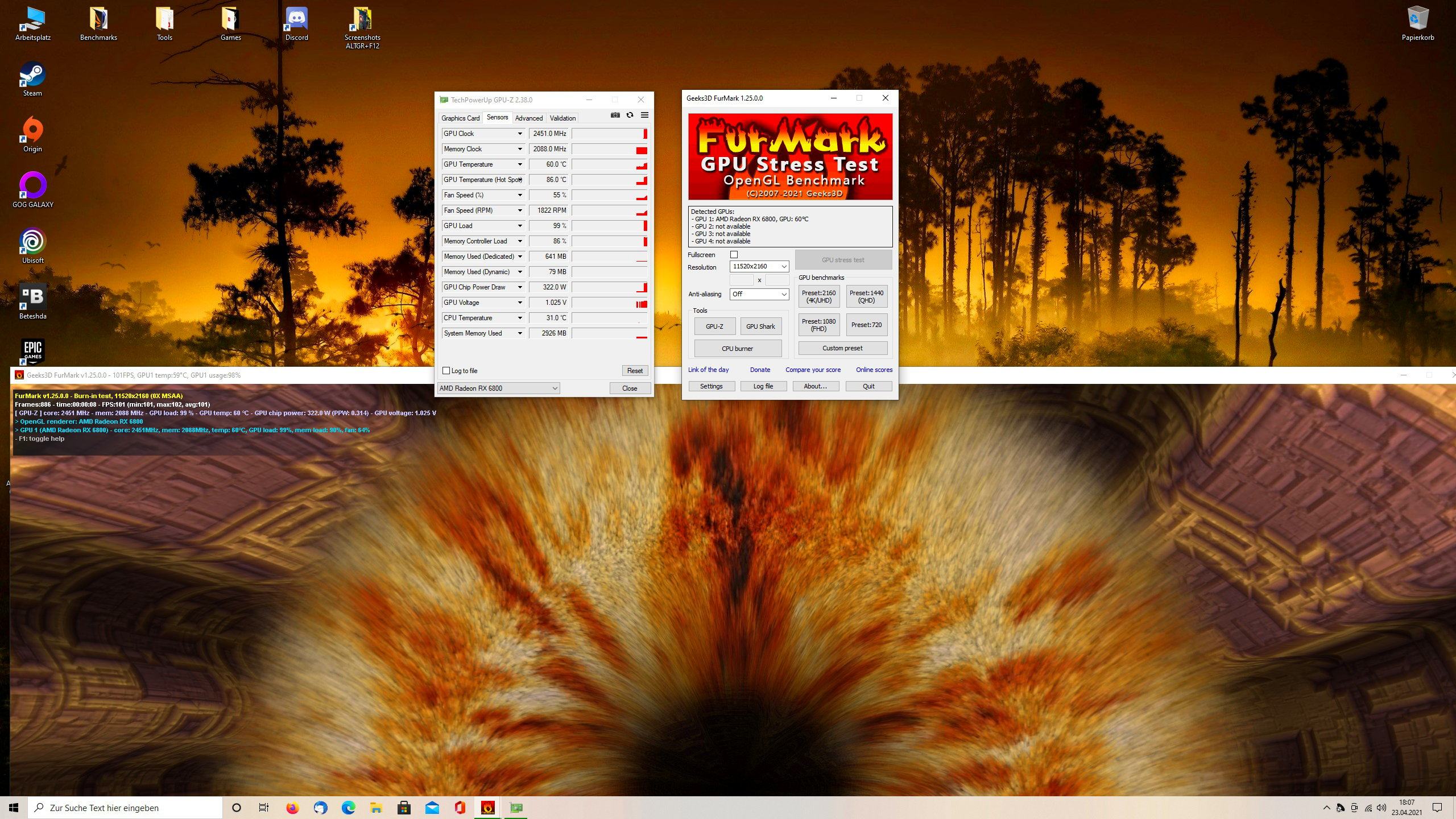Open Office from the taskbar

460,808
